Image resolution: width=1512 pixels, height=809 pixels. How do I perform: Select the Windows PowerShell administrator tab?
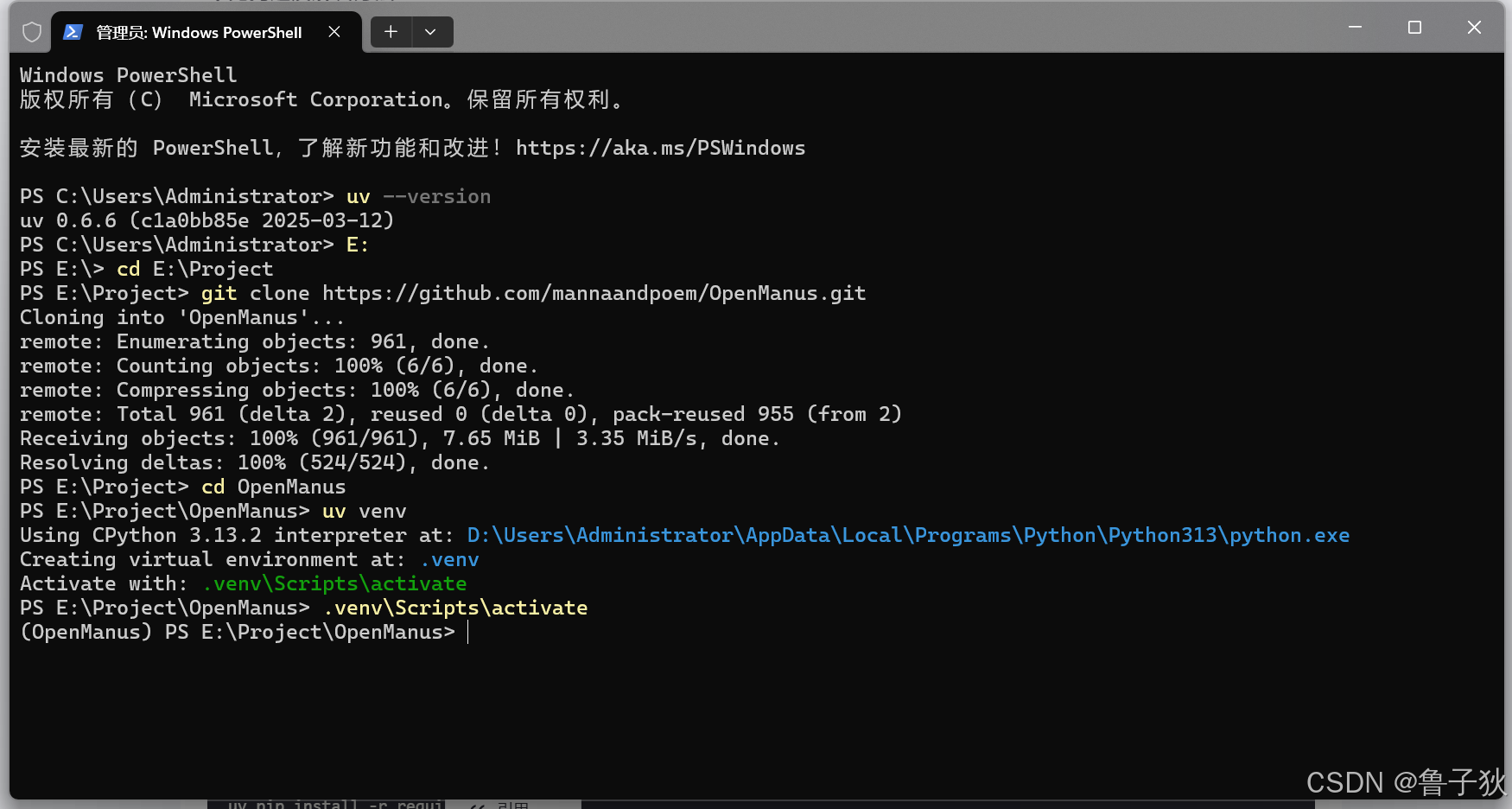206,32
